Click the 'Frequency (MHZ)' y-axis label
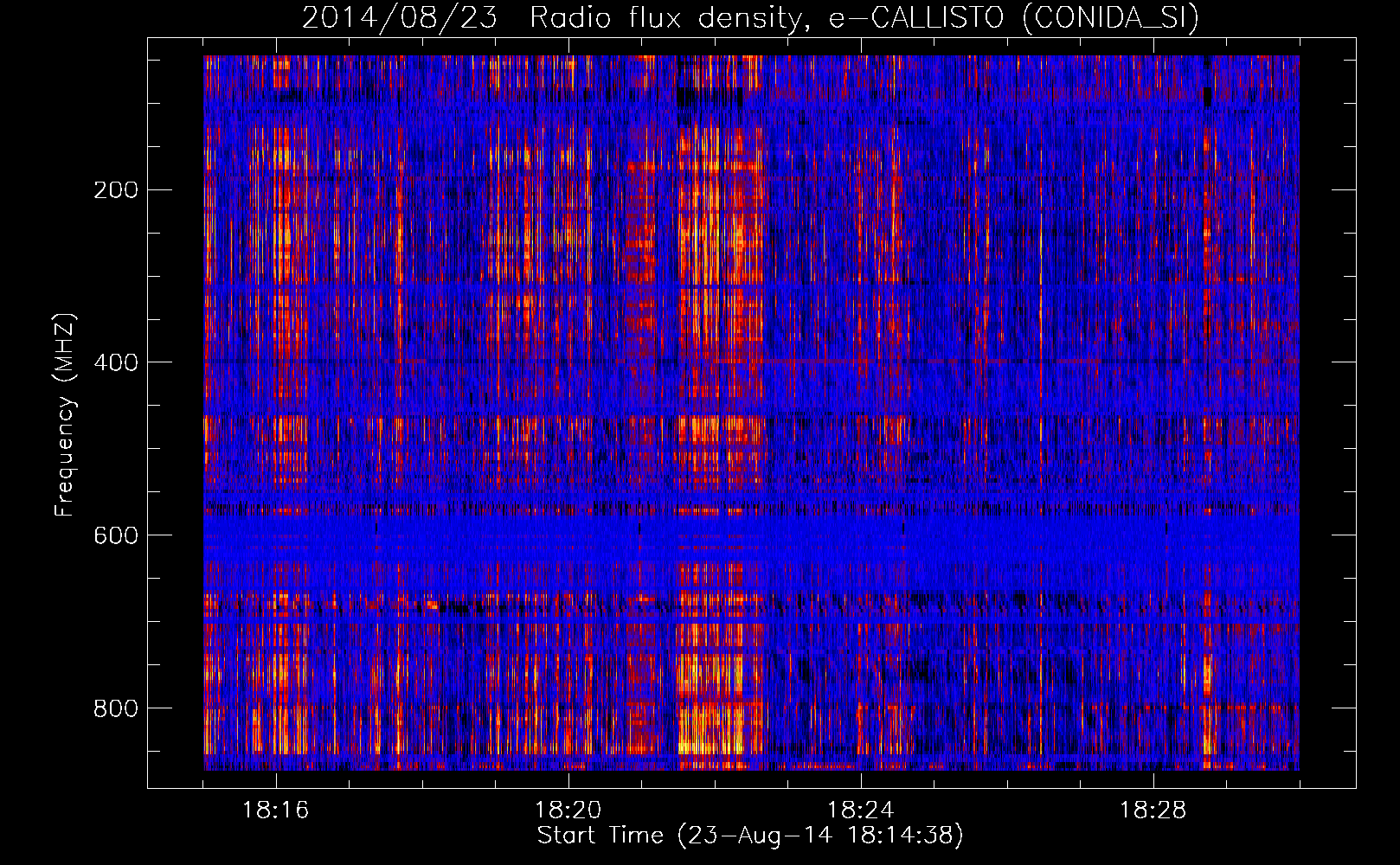 click(x=65, y=415)
